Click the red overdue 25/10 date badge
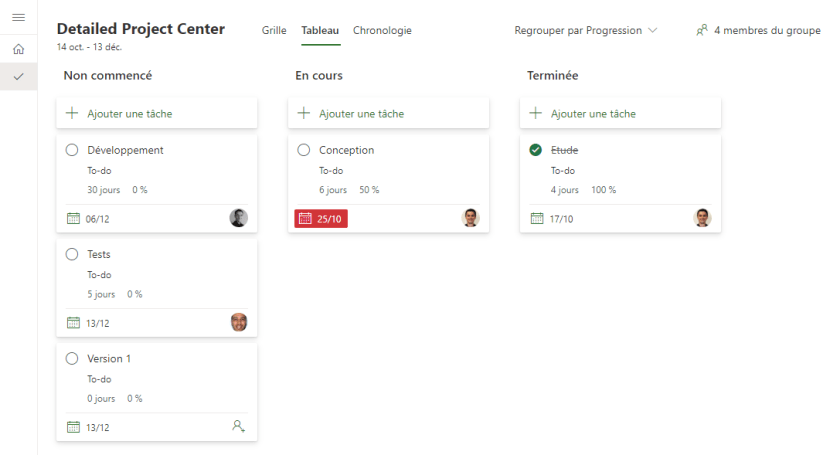The width and height of the screenshot is (840, 455). [x=321, y=218]
